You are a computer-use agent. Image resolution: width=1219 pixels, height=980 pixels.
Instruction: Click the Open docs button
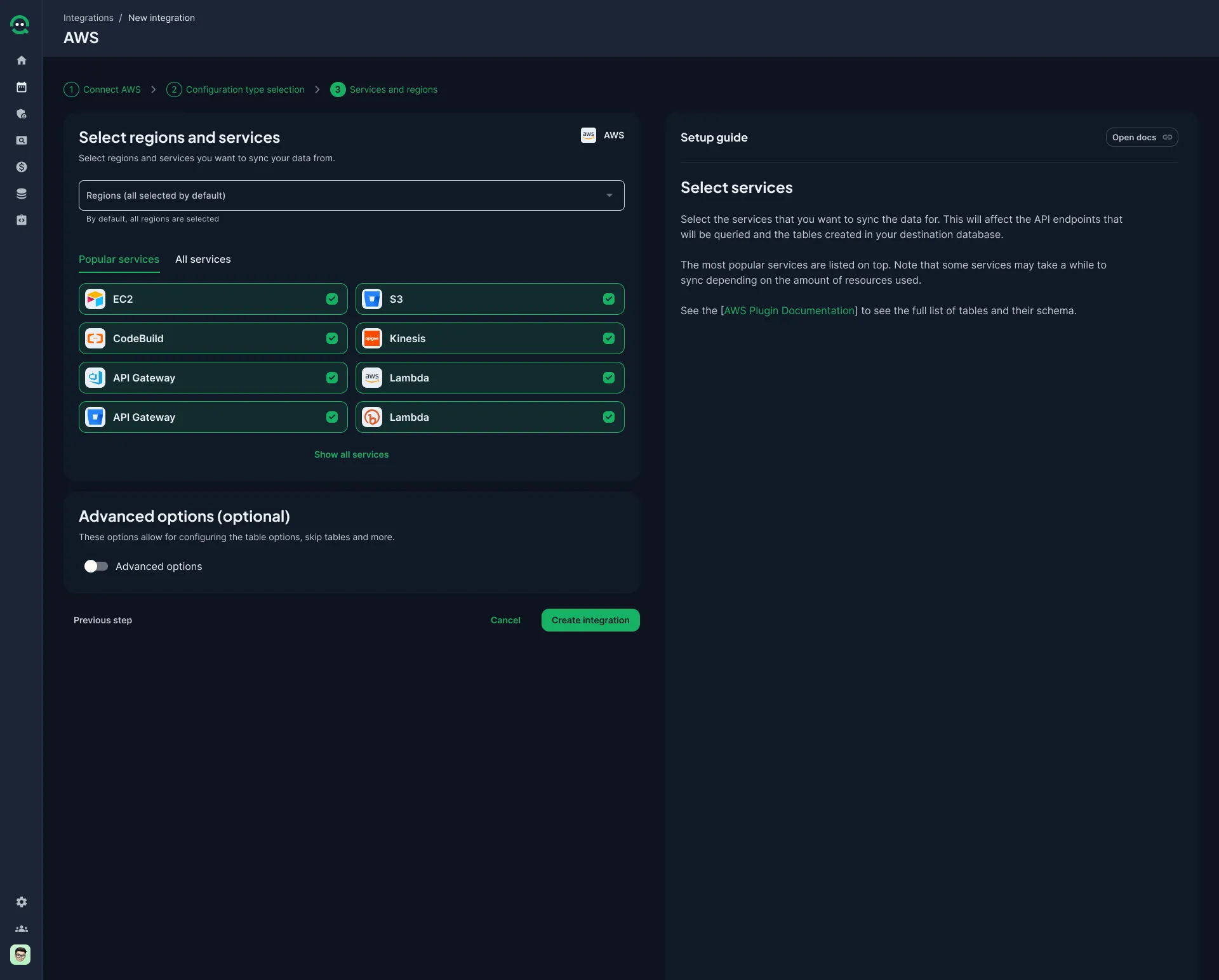[1141, 137]
